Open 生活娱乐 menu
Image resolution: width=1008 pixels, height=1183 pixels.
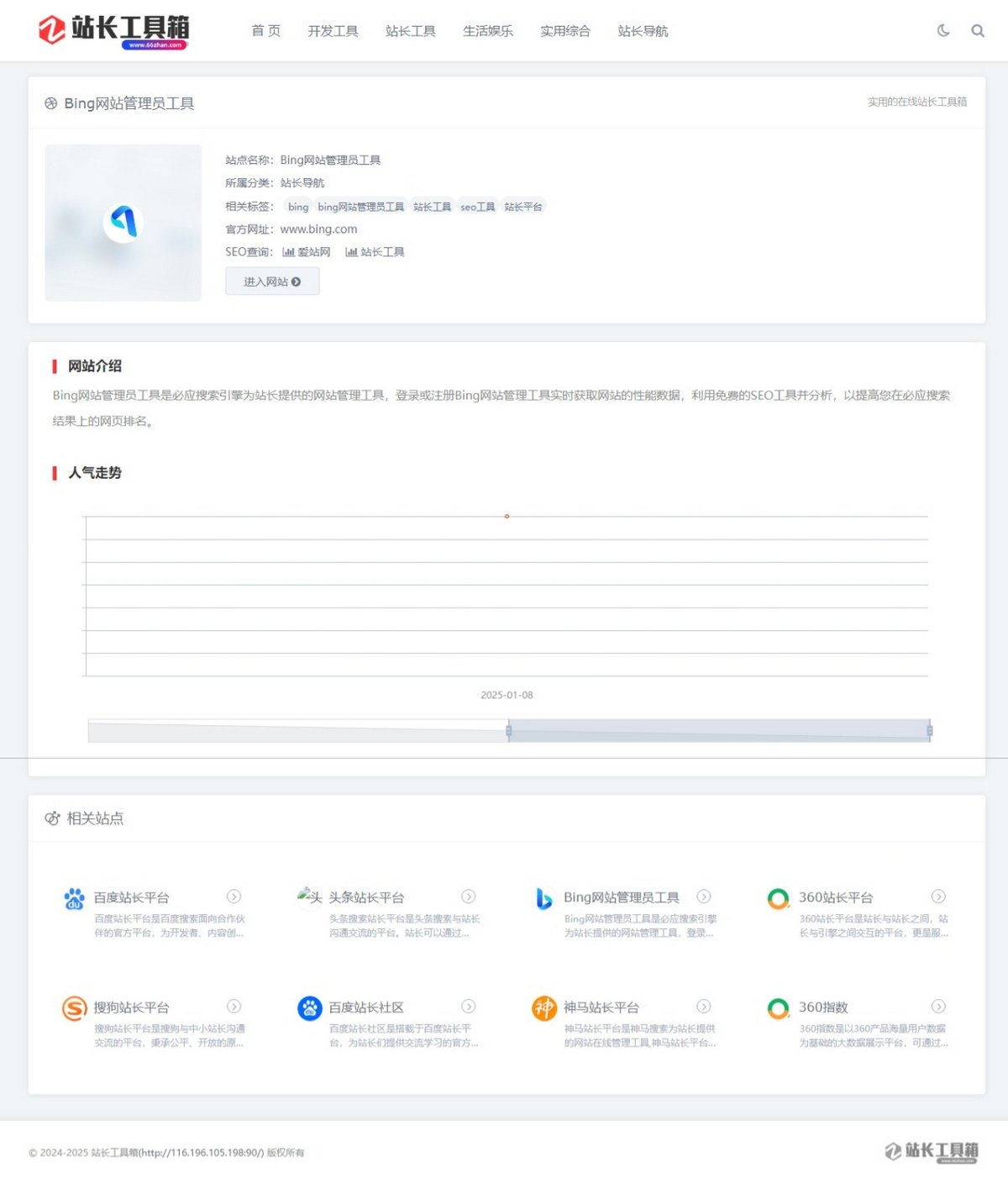[x=487, y=31]
